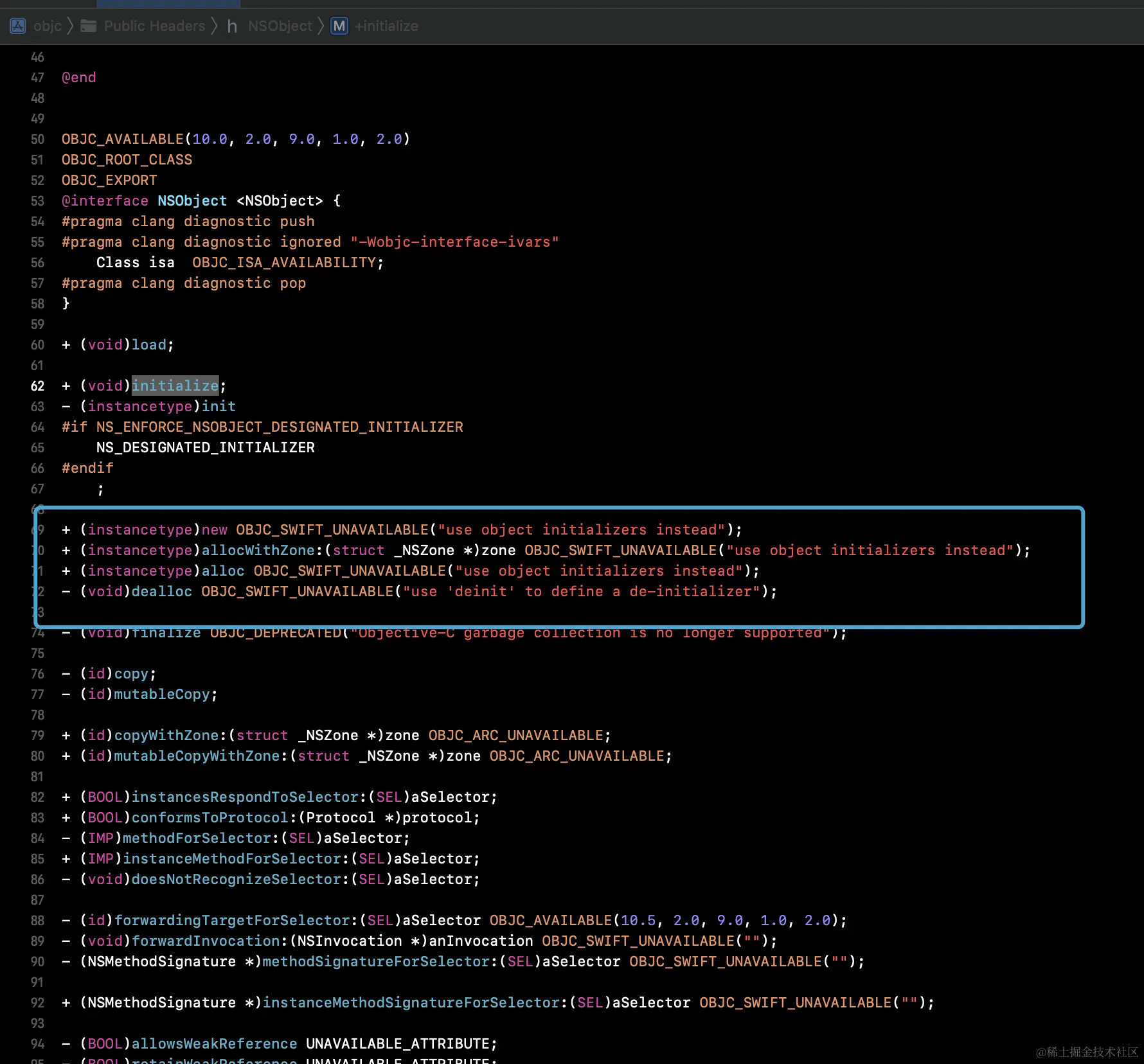The height and width of the screenshot is (1064, 1144).
Task: Click the Protocol type on line 83
Action: [x=341, y=818]
